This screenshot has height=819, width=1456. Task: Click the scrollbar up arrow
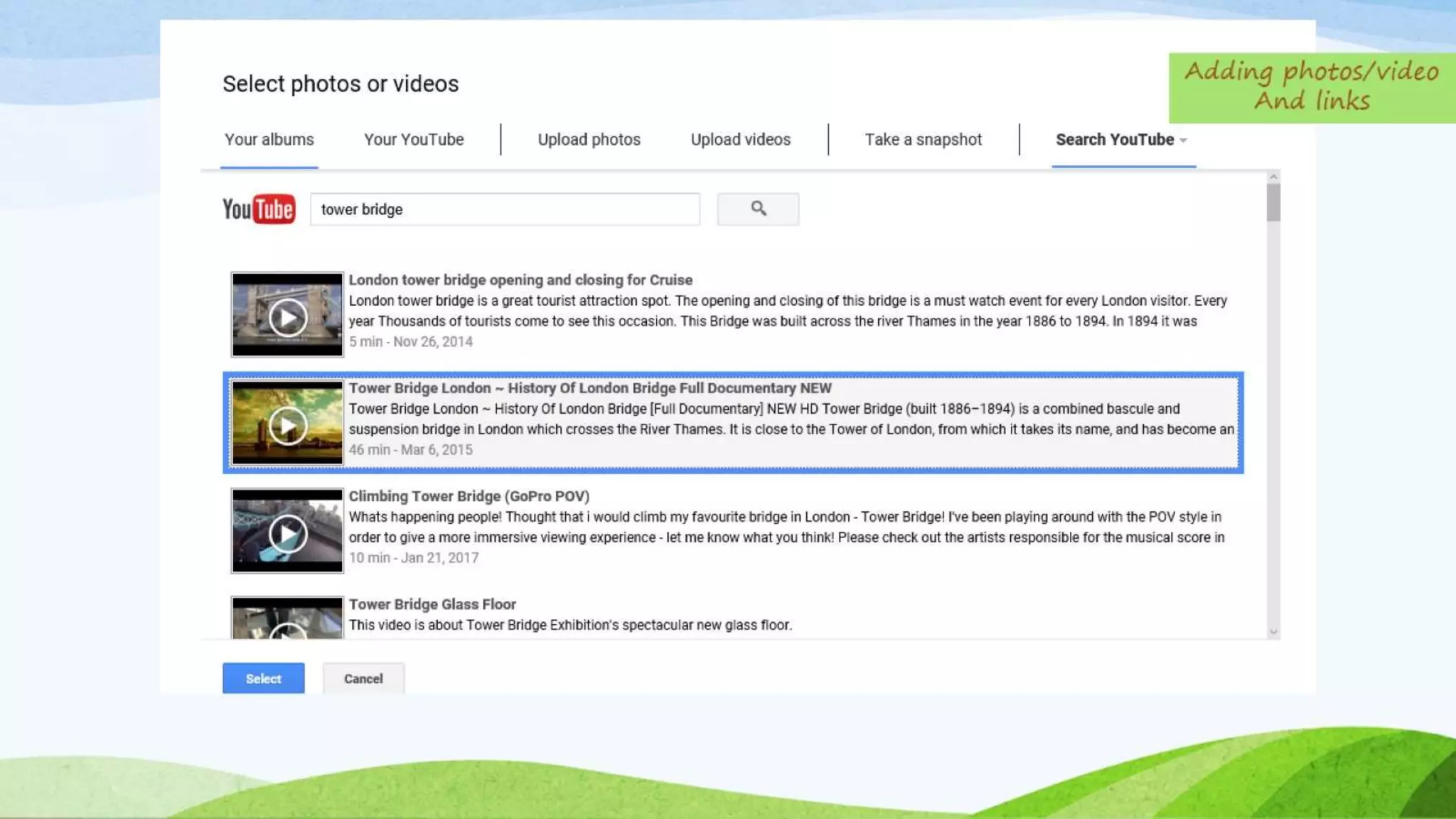pos(1273,176)
